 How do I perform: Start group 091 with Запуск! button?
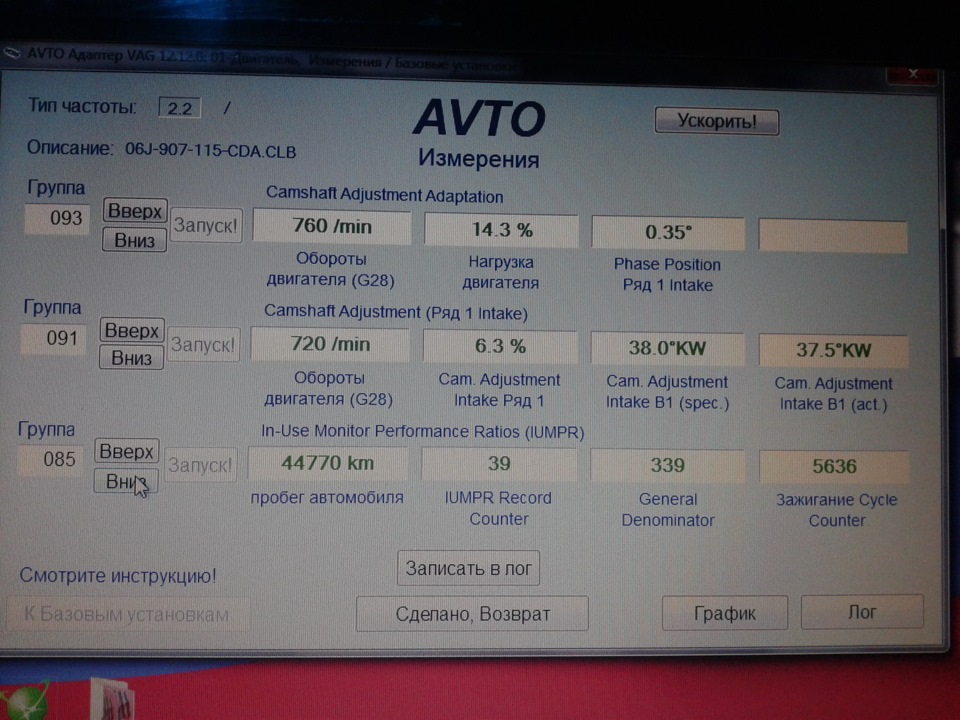[203, 345]
